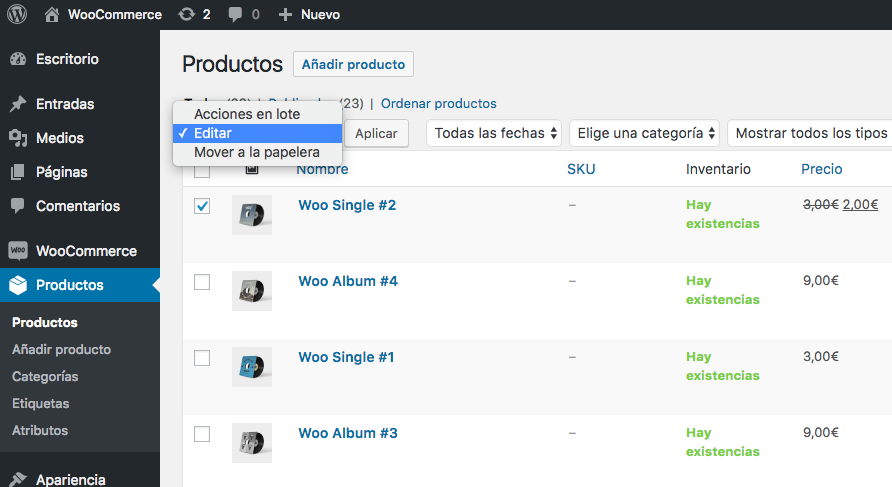892x487 pixels.
Task: Click the Medios media icon in the sidebar
Action: tap(18, 138)
